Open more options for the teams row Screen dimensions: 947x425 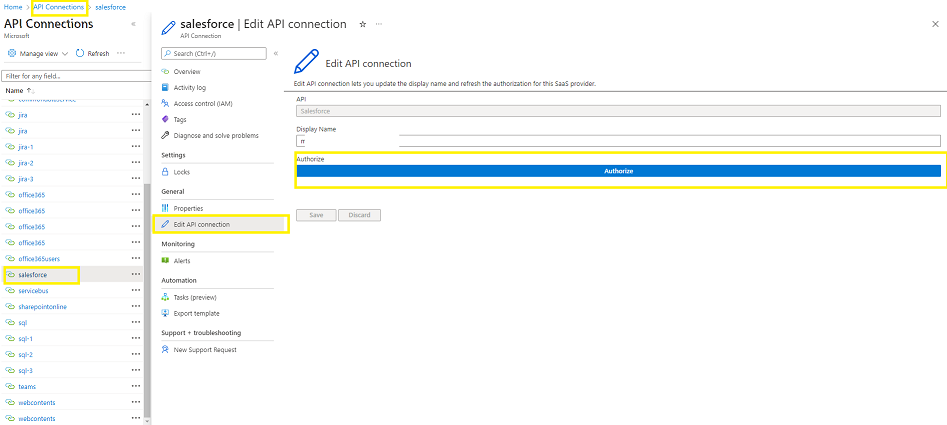[x=135, y=386]
